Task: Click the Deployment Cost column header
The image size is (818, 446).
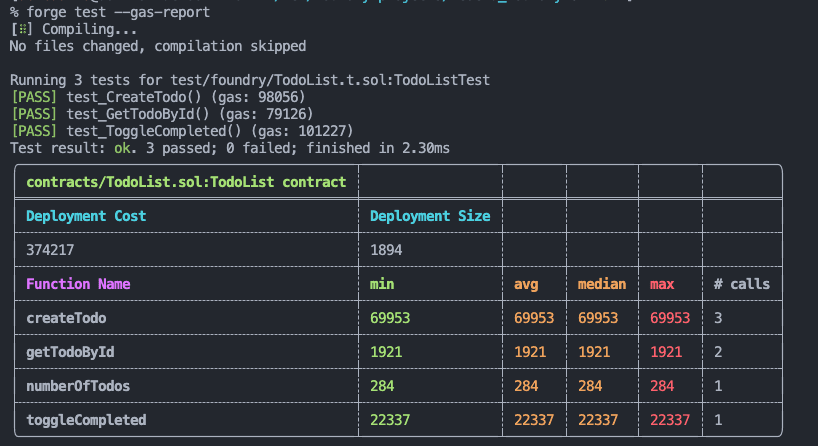Action: [86, 216]
